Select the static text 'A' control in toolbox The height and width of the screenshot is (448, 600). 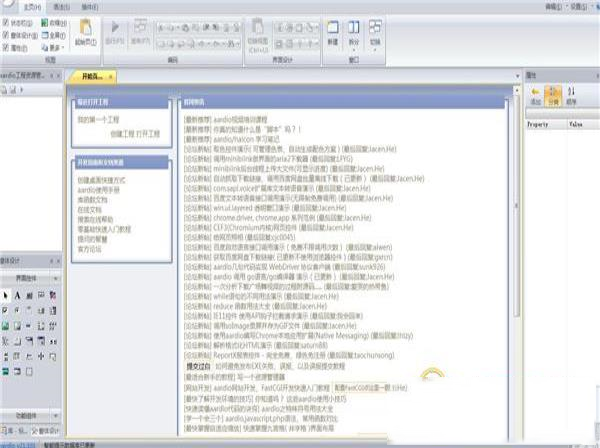(x=19, y=296)
